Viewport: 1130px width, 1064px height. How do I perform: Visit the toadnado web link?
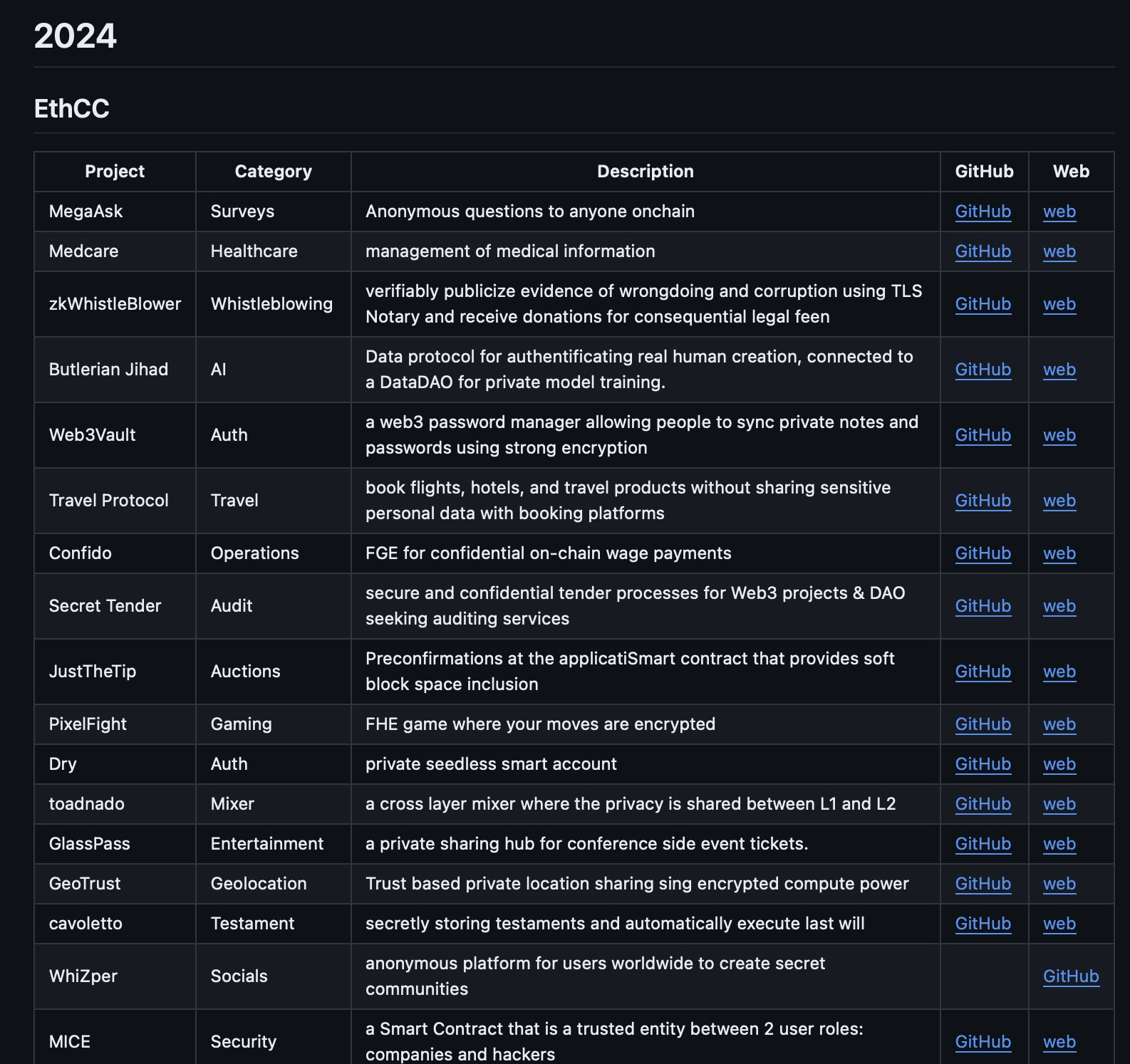click(x=1059, y=804)
